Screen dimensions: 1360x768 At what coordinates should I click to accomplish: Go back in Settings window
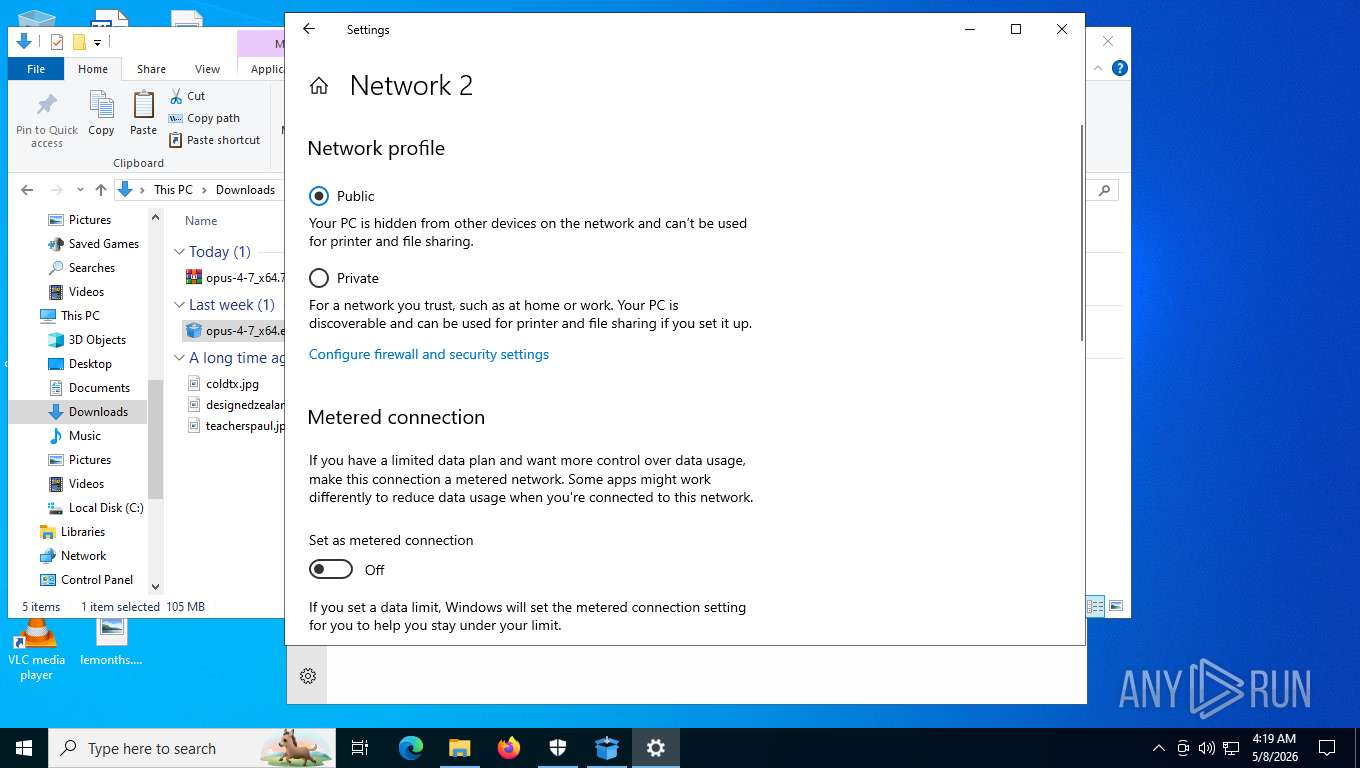coord(309,29)
